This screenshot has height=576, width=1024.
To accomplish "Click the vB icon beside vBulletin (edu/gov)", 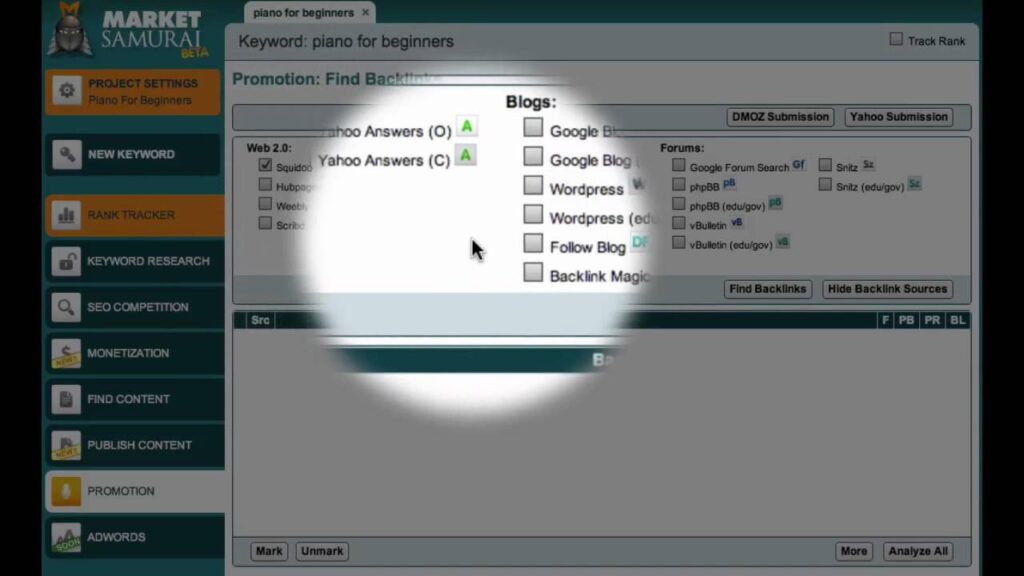I will click(x=782, y=242).
